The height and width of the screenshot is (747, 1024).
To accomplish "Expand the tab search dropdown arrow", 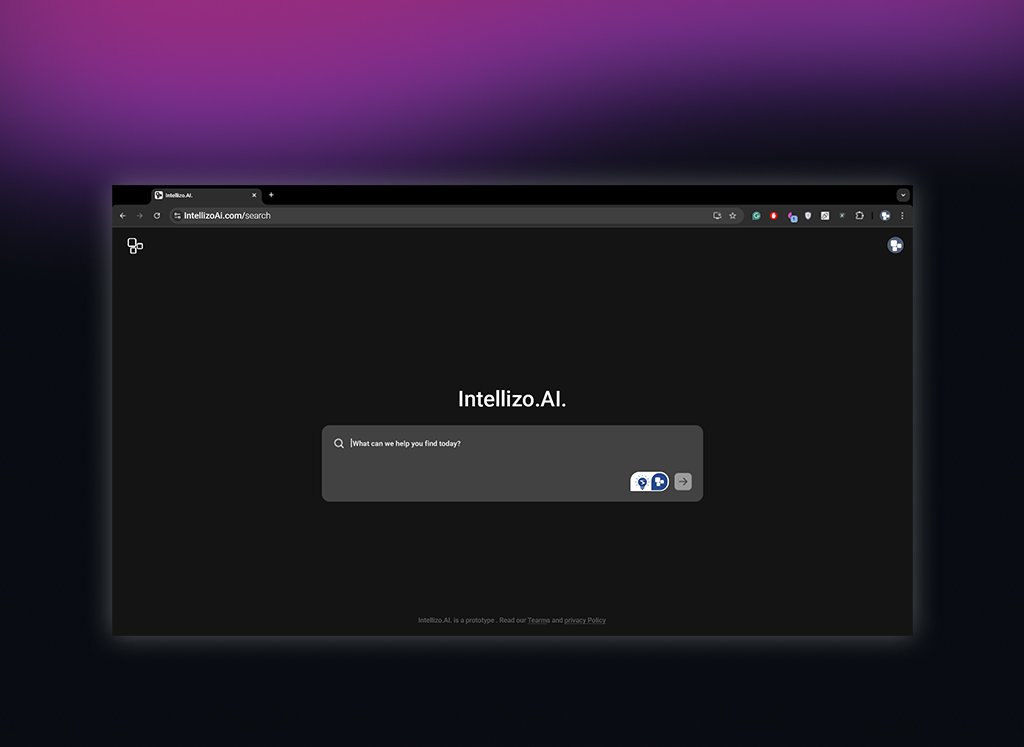I will [903, 195].
